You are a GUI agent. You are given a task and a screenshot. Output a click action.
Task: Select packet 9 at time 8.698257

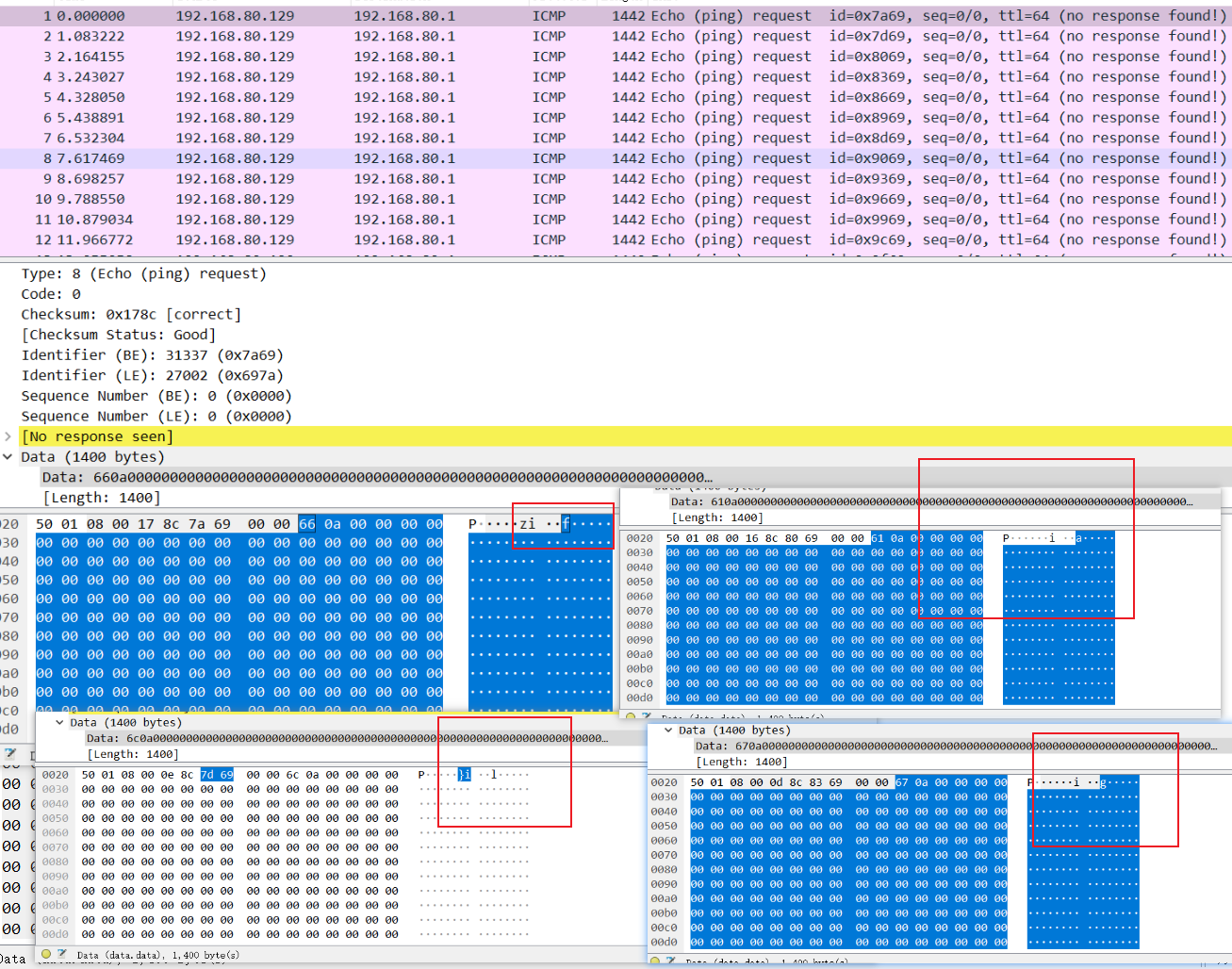tap(616, 179)
